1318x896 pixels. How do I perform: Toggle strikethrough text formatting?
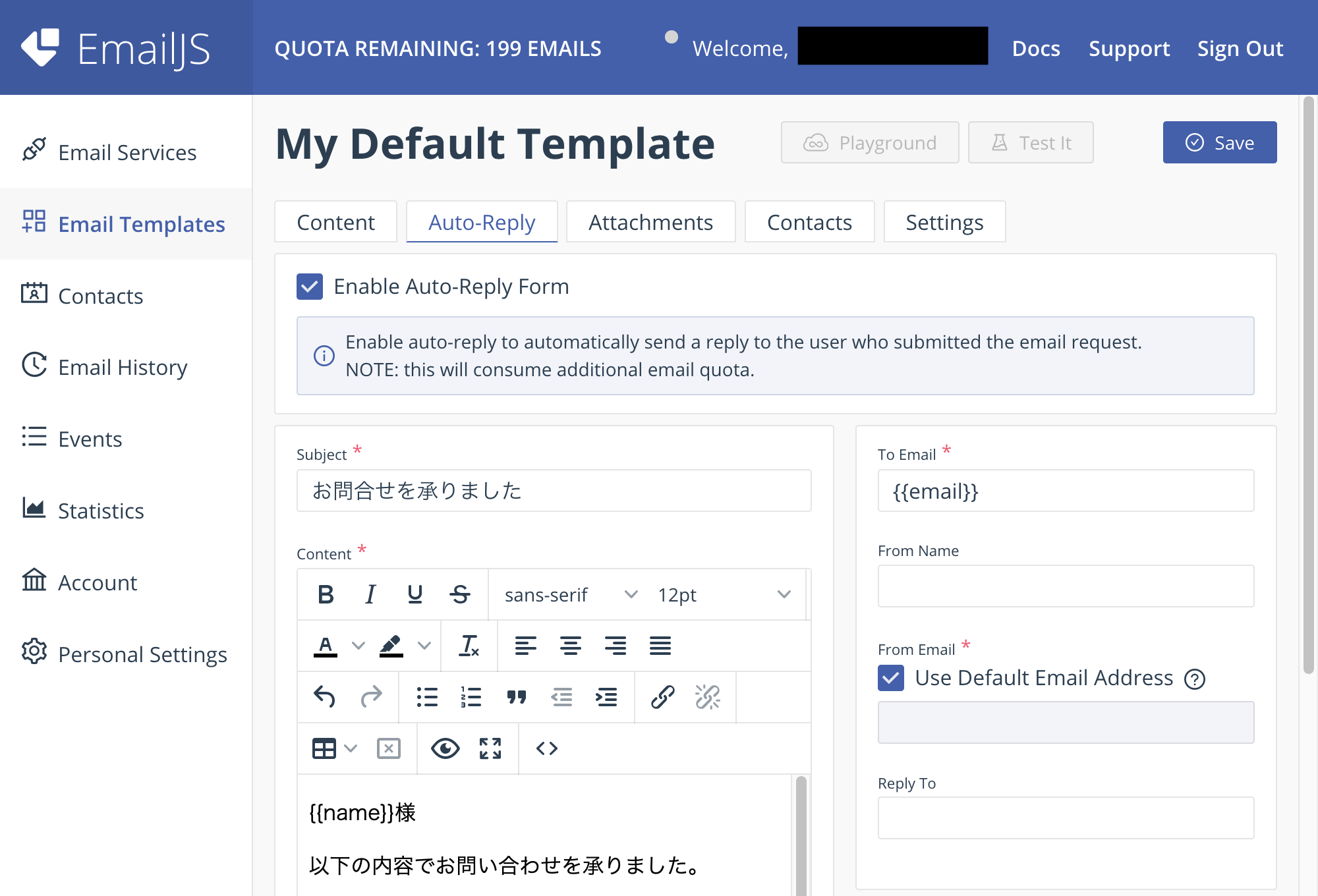(459, 594)
